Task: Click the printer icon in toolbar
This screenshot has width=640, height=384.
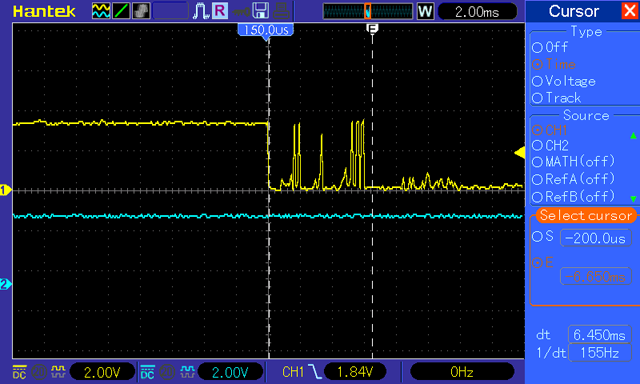Action: 281,11
